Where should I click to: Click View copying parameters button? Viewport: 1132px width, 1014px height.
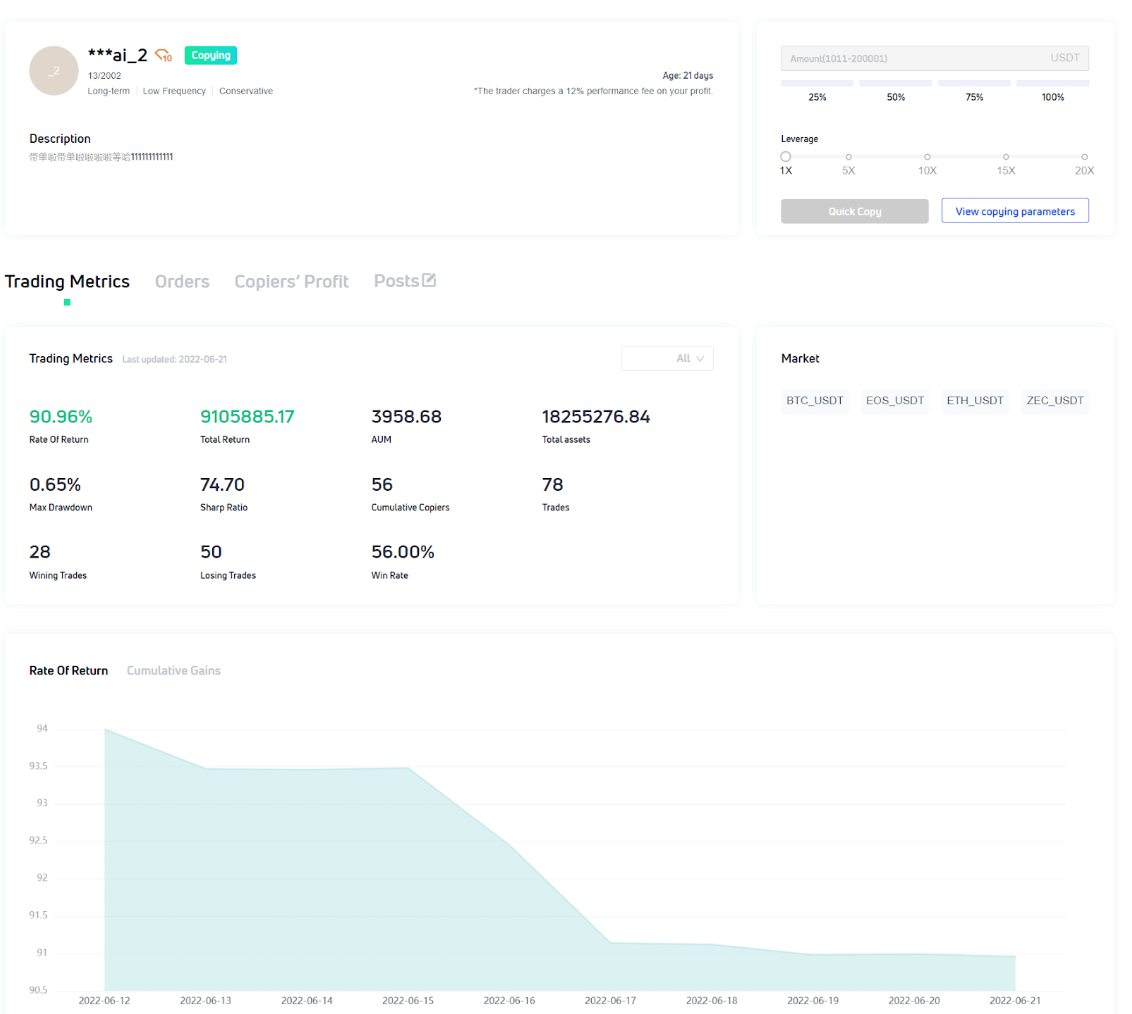click(1014, 211)
